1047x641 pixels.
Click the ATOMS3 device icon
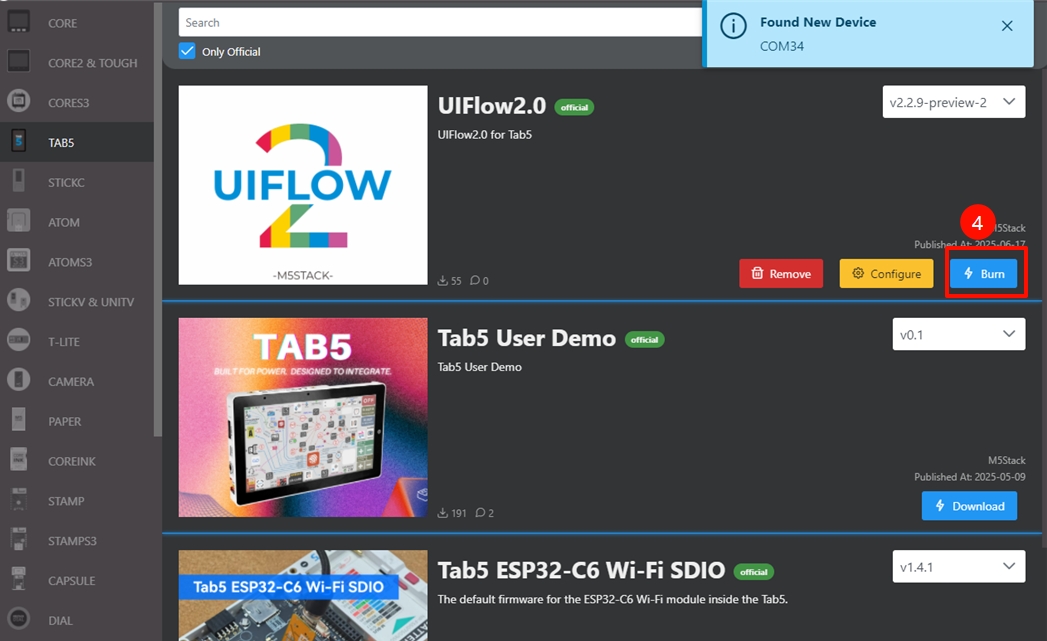[19, 261]
